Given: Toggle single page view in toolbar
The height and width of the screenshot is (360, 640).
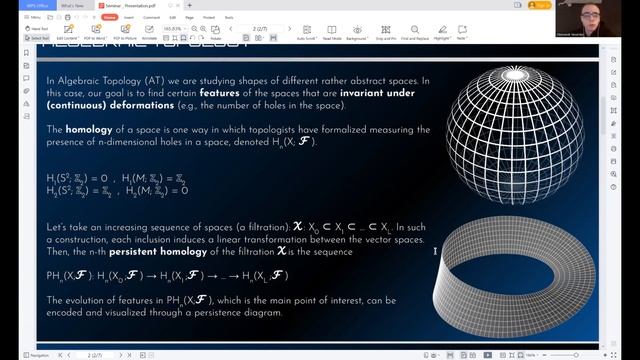Looking at the screenshot, I should click(246, 38).
